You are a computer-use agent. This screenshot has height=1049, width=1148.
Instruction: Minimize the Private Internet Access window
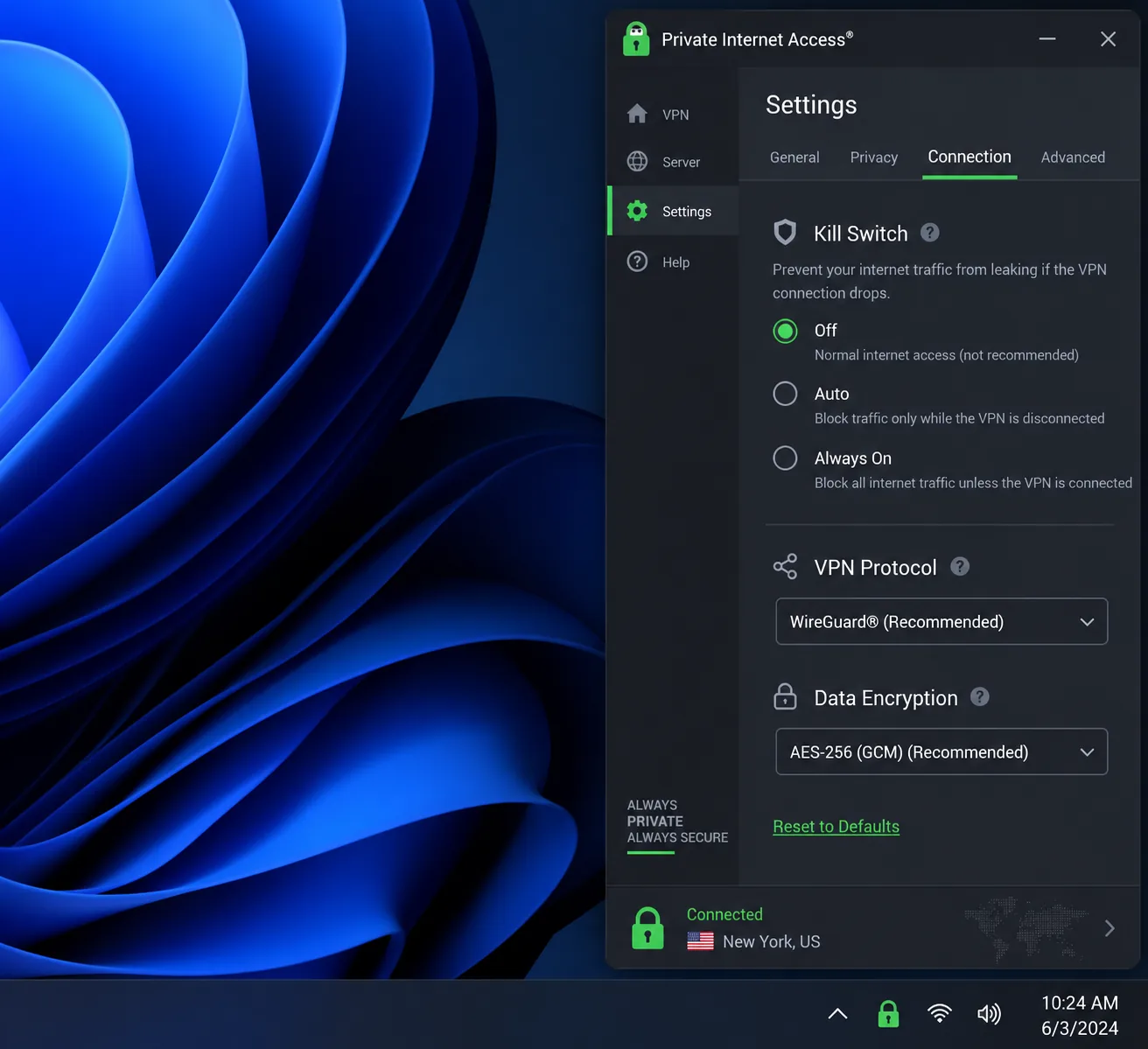click(1047, 39)
